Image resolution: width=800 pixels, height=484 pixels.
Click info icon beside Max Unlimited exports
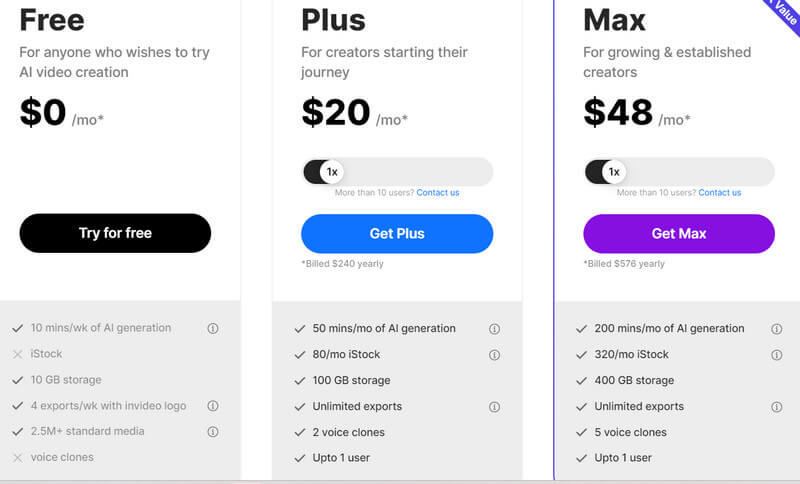tap(776, 407)
